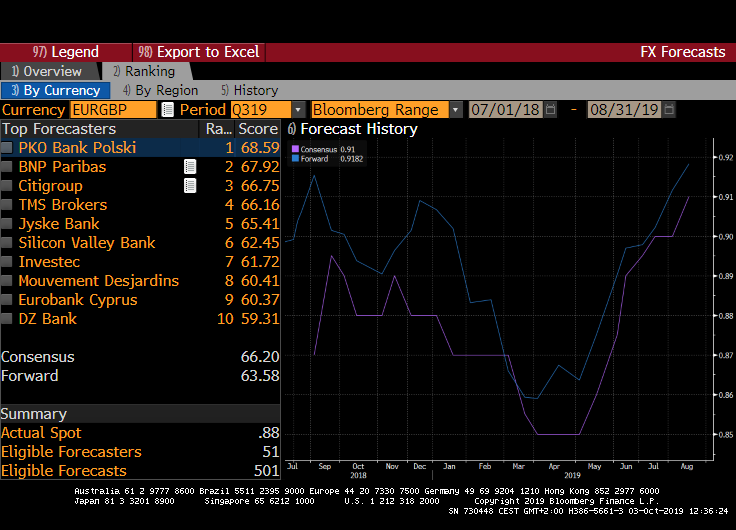Open calendar picker for end date 08/31/19
736x530 pixels.
(669, 110)
